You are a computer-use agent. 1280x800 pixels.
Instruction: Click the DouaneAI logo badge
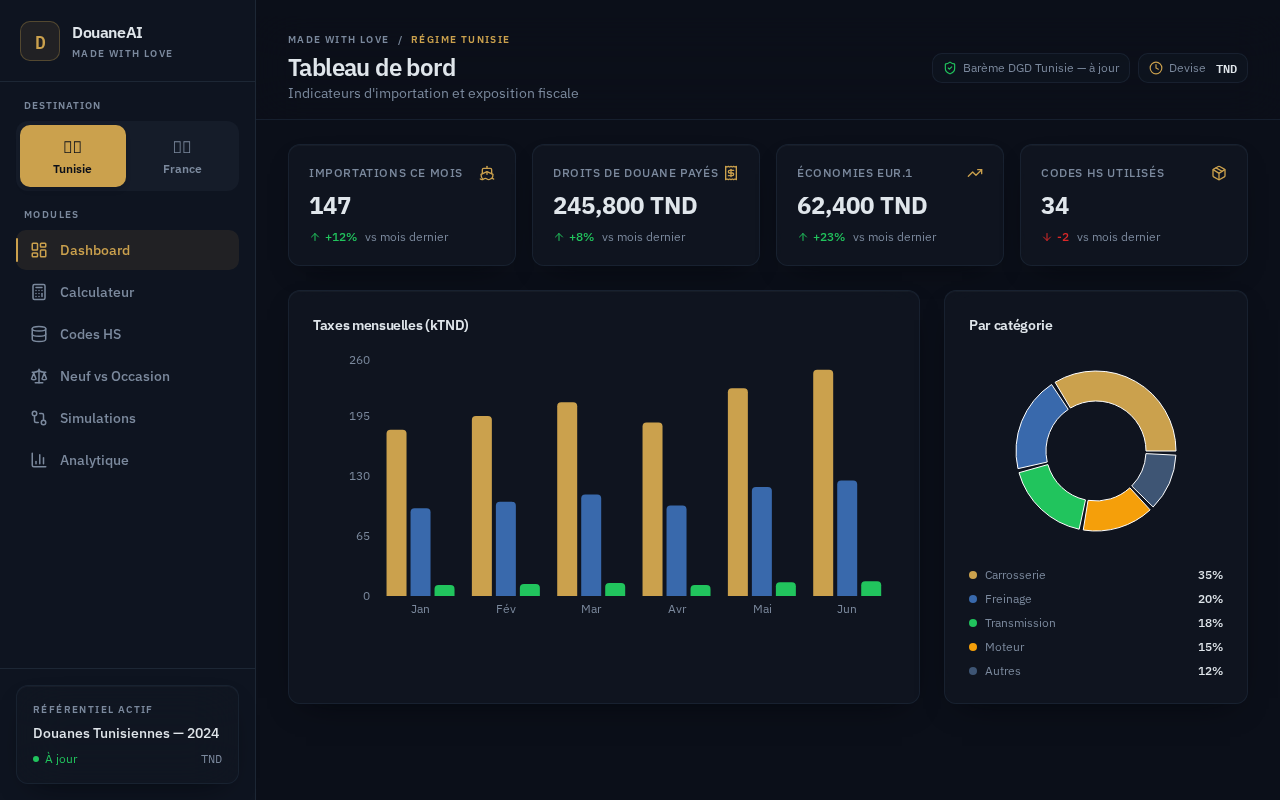[x=40, y=41]
